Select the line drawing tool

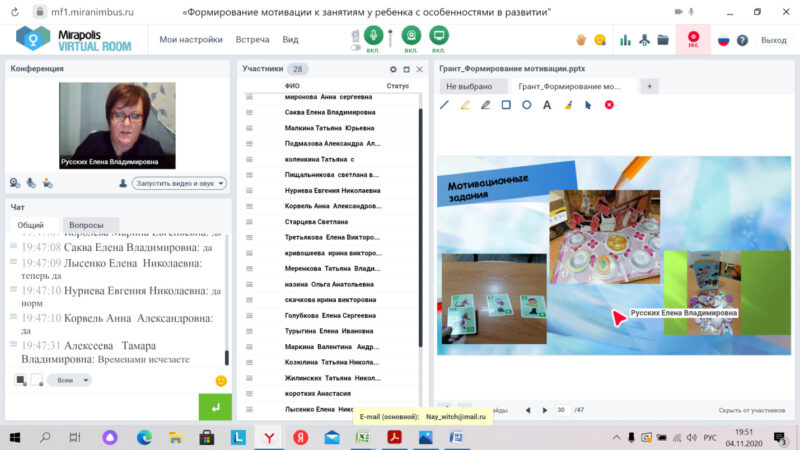[x=444, y=105]
